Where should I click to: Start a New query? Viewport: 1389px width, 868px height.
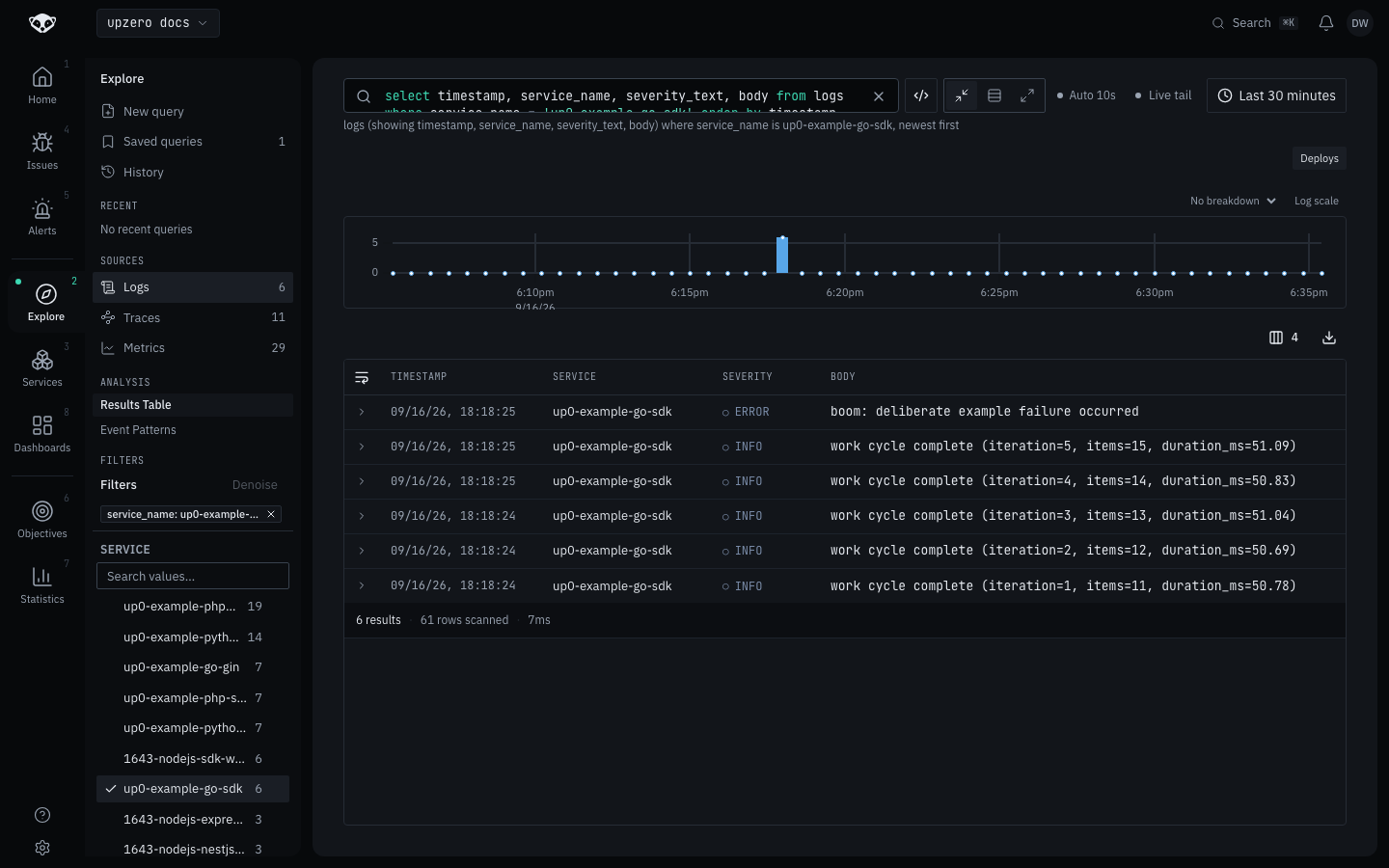(193, 112)
